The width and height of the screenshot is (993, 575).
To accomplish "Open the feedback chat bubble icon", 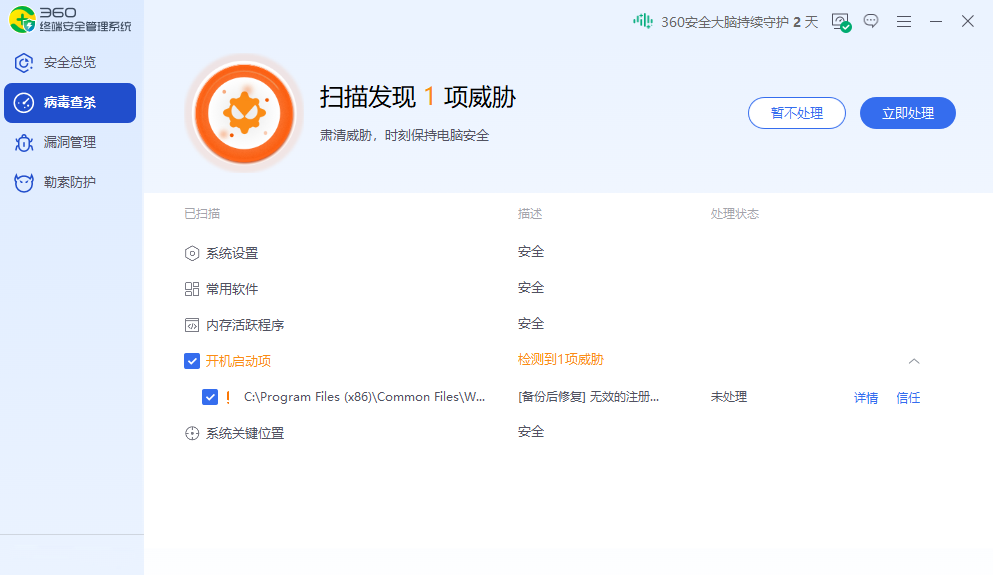I will point(871,21).
